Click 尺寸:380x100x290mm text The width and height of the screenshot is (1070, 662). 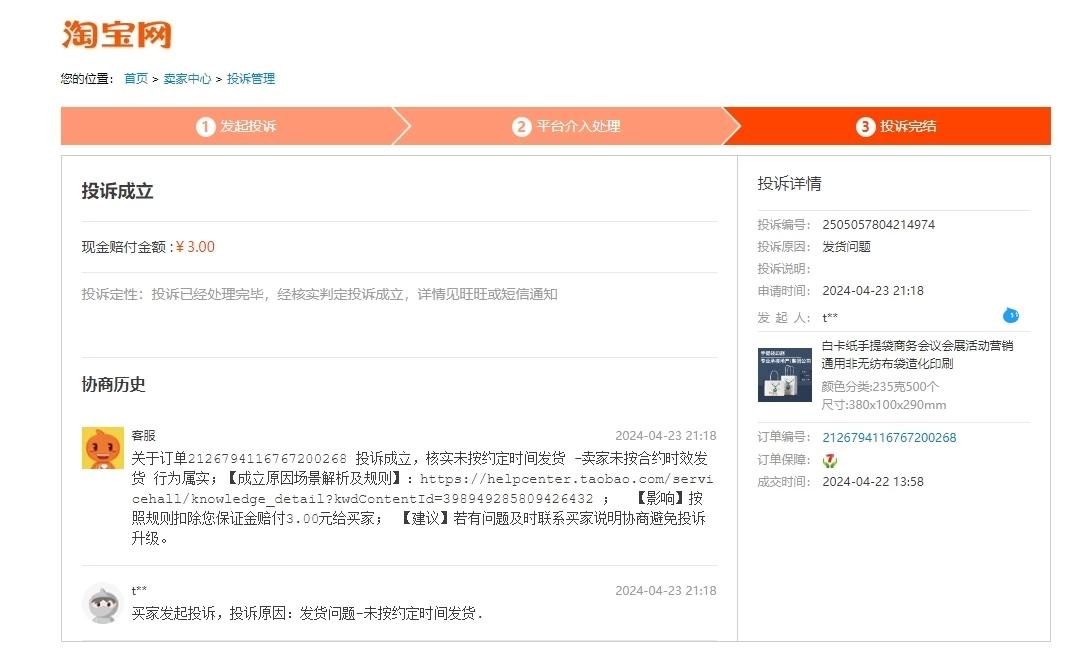click(884, 405)
